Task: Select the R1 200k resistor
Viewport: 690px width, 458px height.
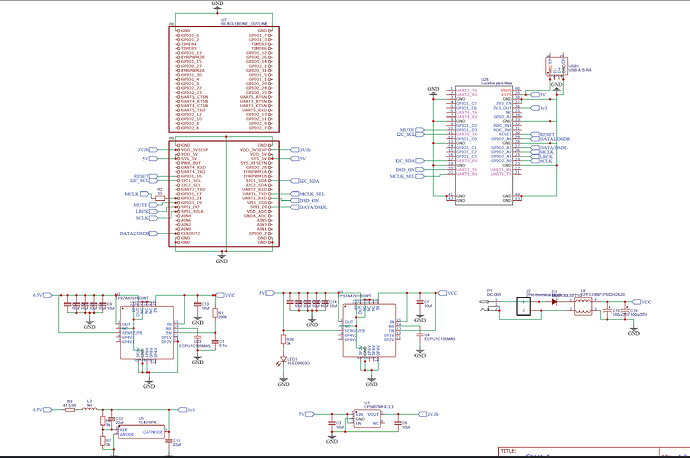Action: 215,313
